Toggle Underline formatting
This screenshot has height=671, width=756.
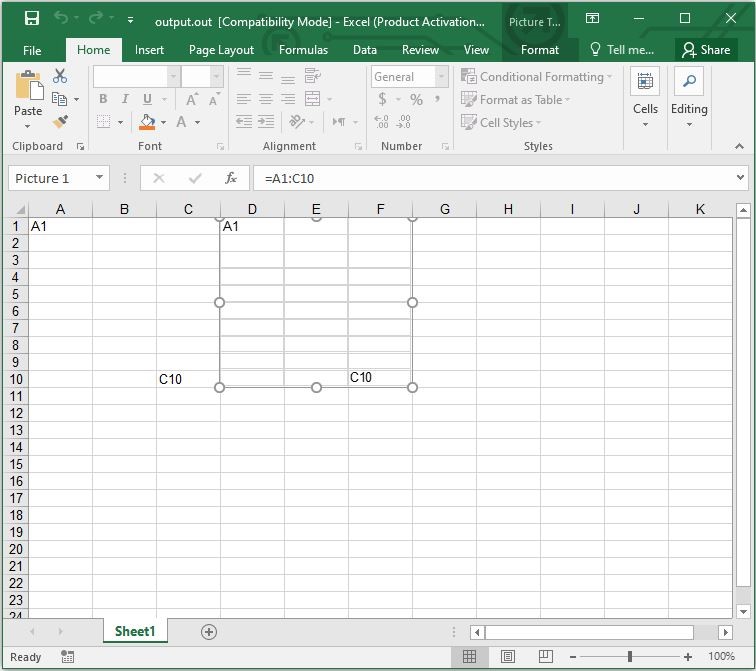click(x=148, y=99)
